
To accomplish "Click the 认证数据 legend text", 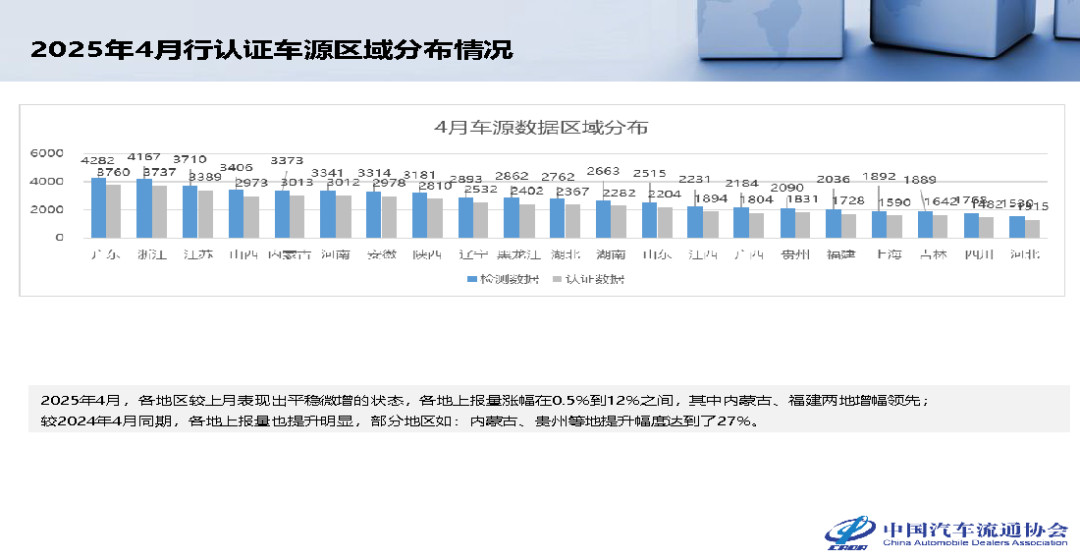I will [595, 279].
